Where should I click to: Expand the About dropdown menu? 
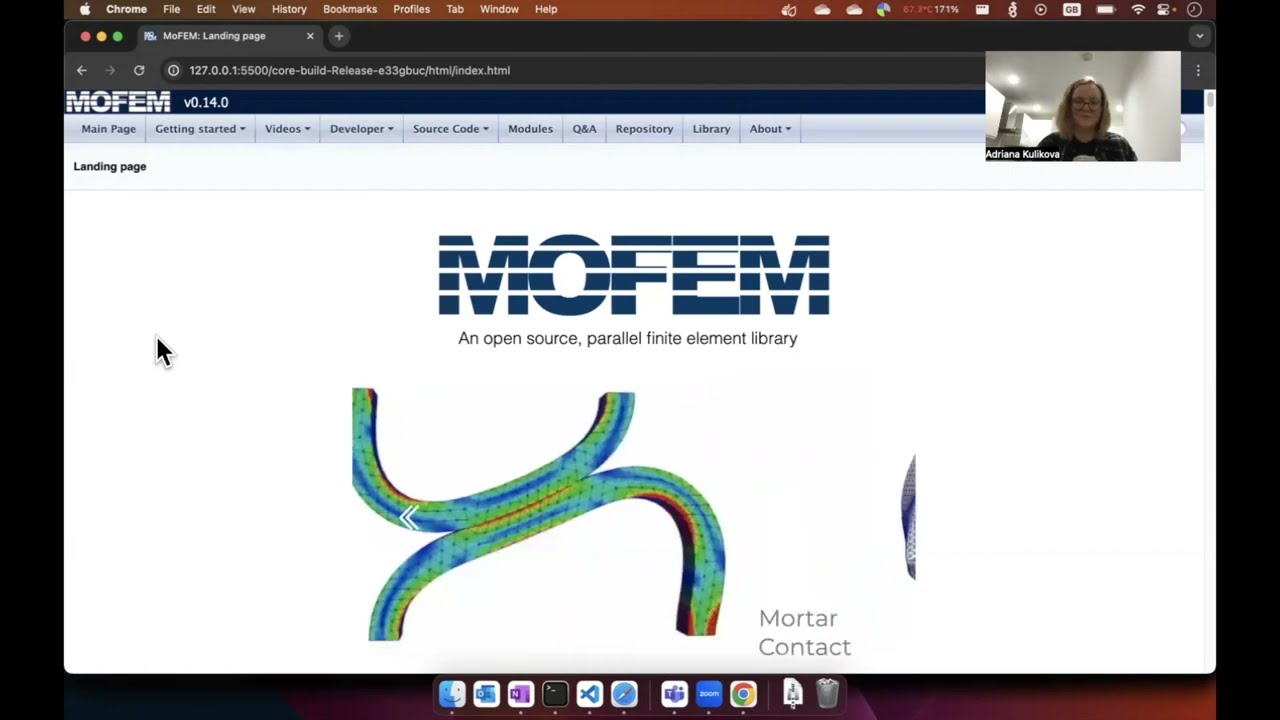point(770,129)
